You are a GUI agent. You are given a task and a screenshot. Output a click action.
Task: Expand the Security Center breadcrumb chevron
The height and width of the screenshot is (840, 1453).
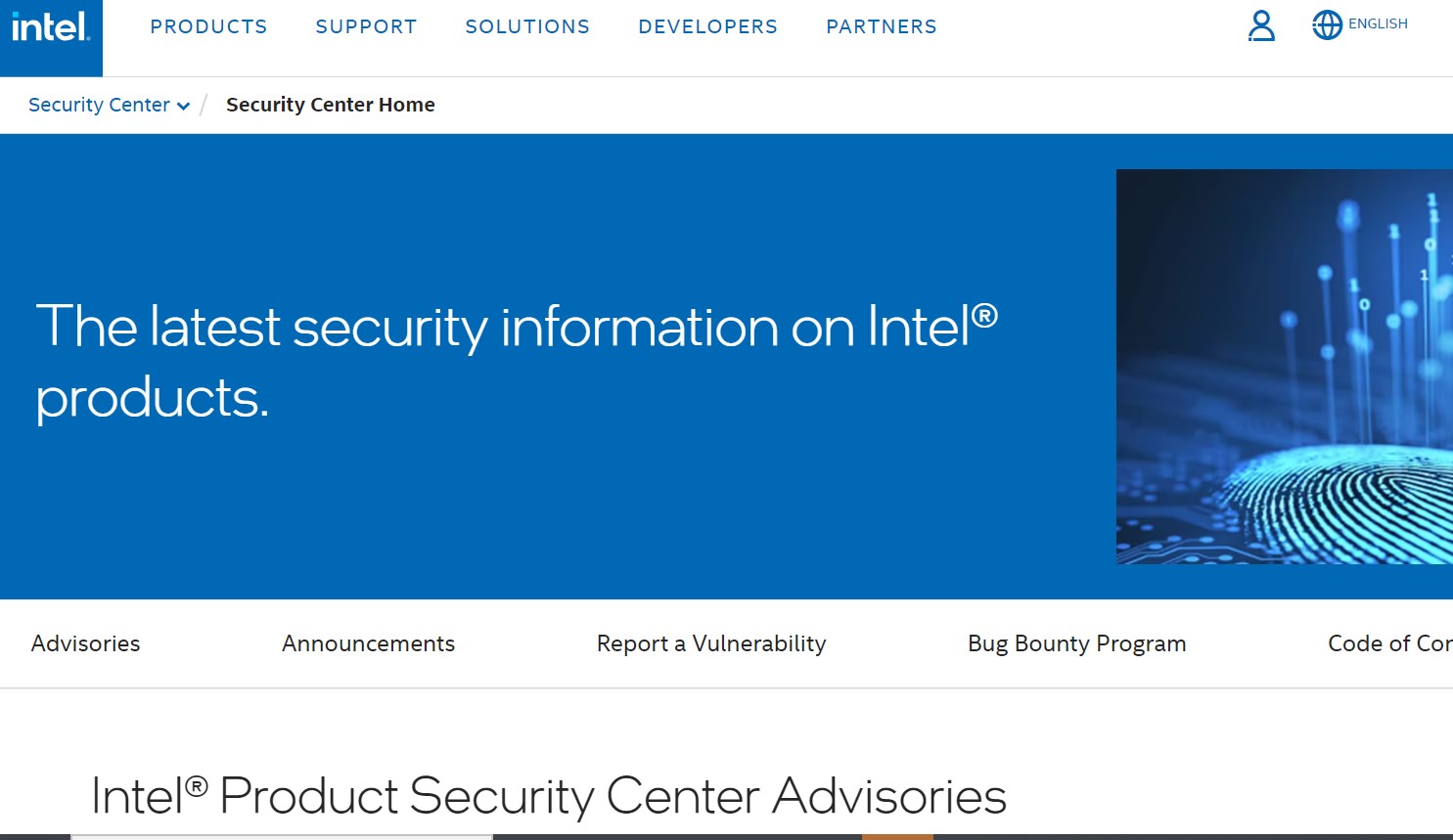click(183, 106)
